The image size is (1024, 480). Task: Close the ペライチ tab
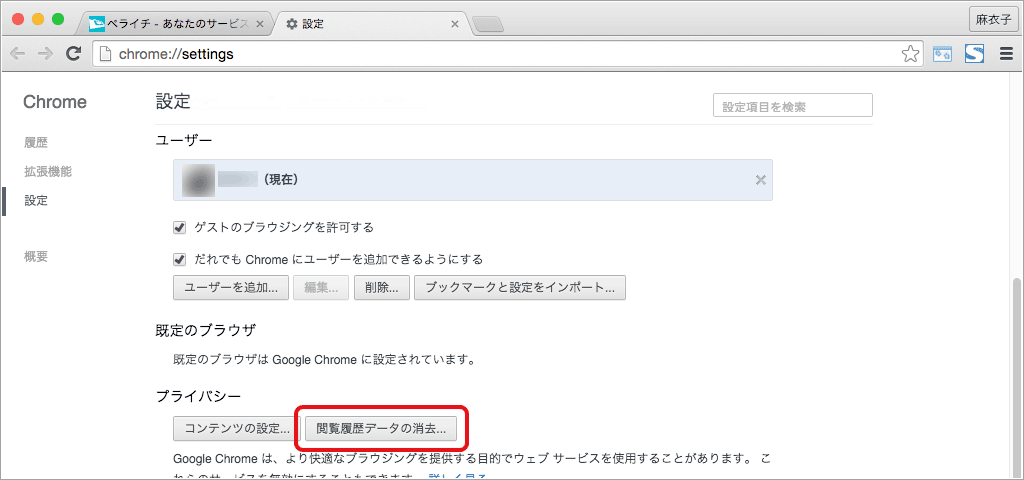[x=260, y=24]
